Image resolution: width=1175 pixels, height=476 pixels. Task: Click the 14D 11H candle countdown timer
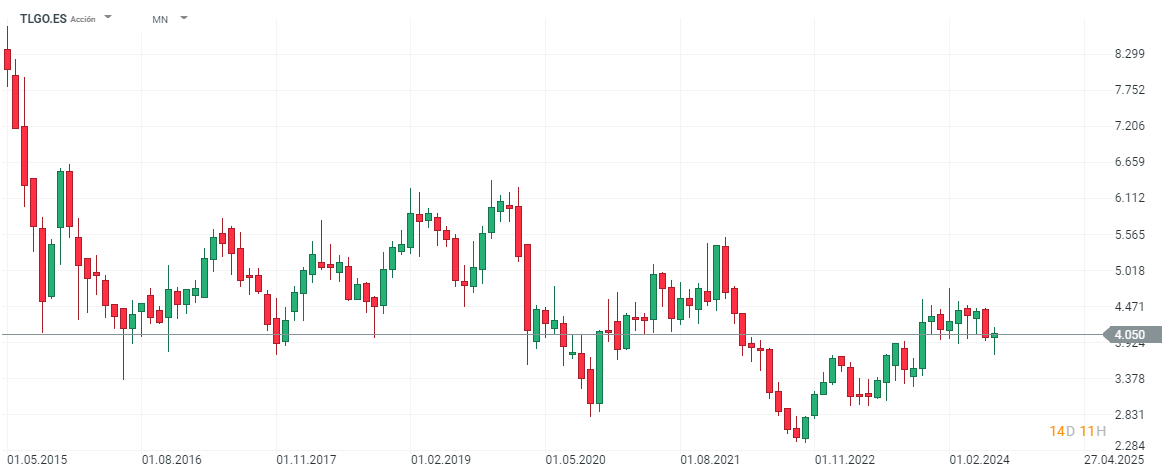(x=1077, y=431)
